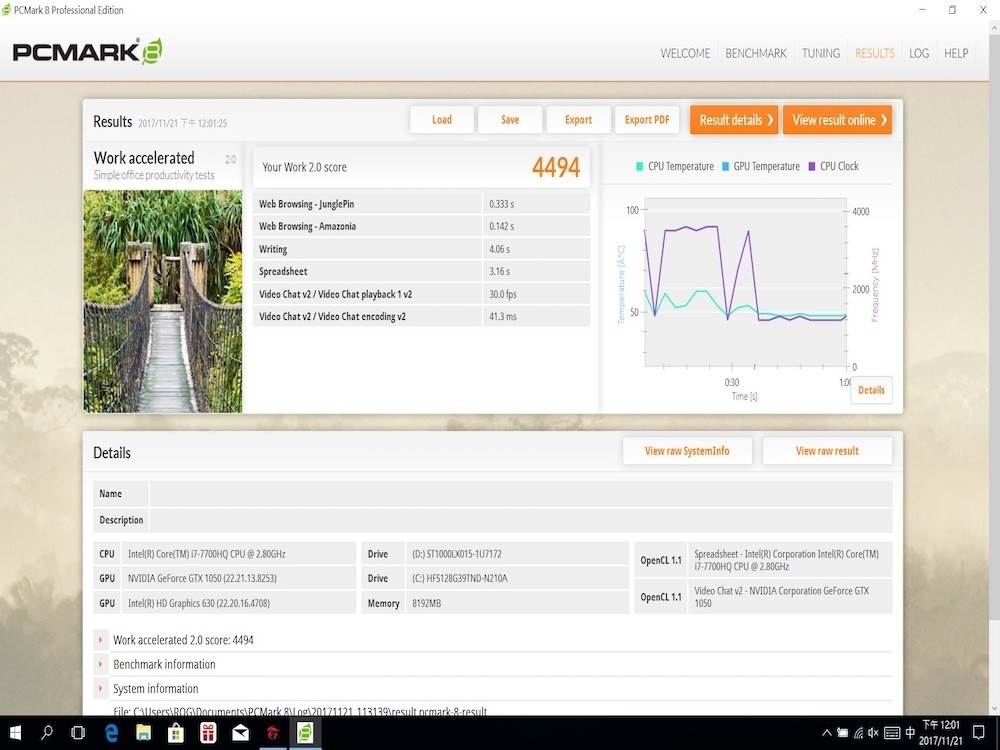Open the Windows Start menu

tap(16, 733)
